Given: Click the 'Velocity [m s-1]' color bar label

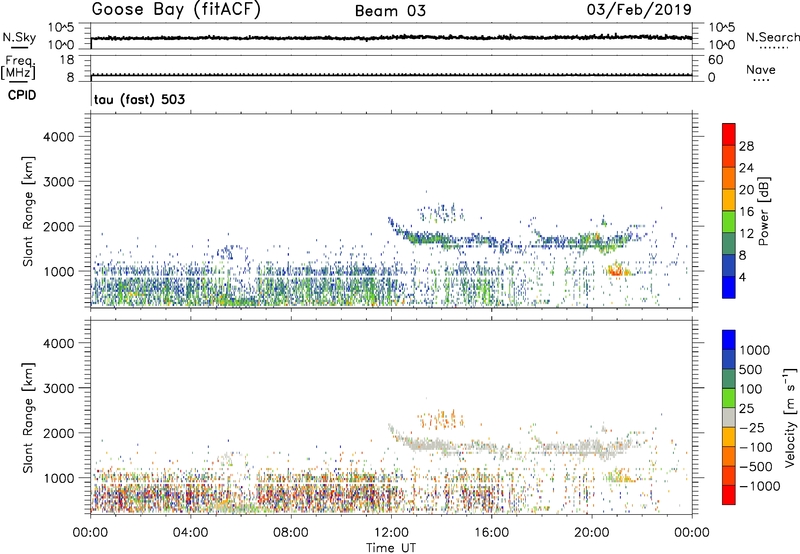Looking at the screenshot, I should (791, 417).
